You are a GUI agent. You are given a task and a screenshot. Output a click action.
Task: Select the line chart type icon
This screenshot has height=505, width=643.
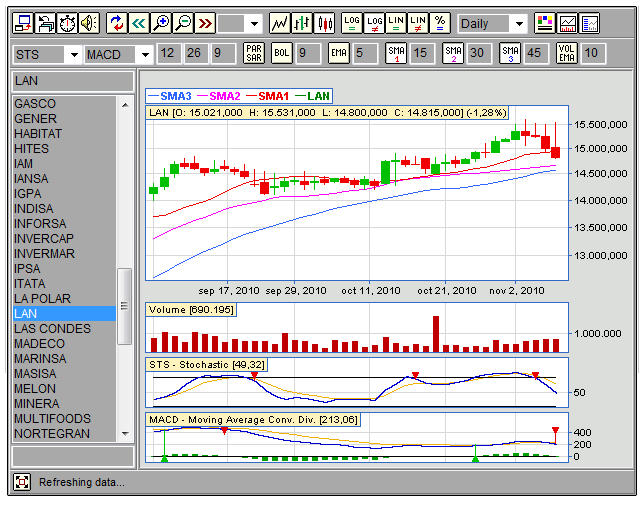(280, 23)
